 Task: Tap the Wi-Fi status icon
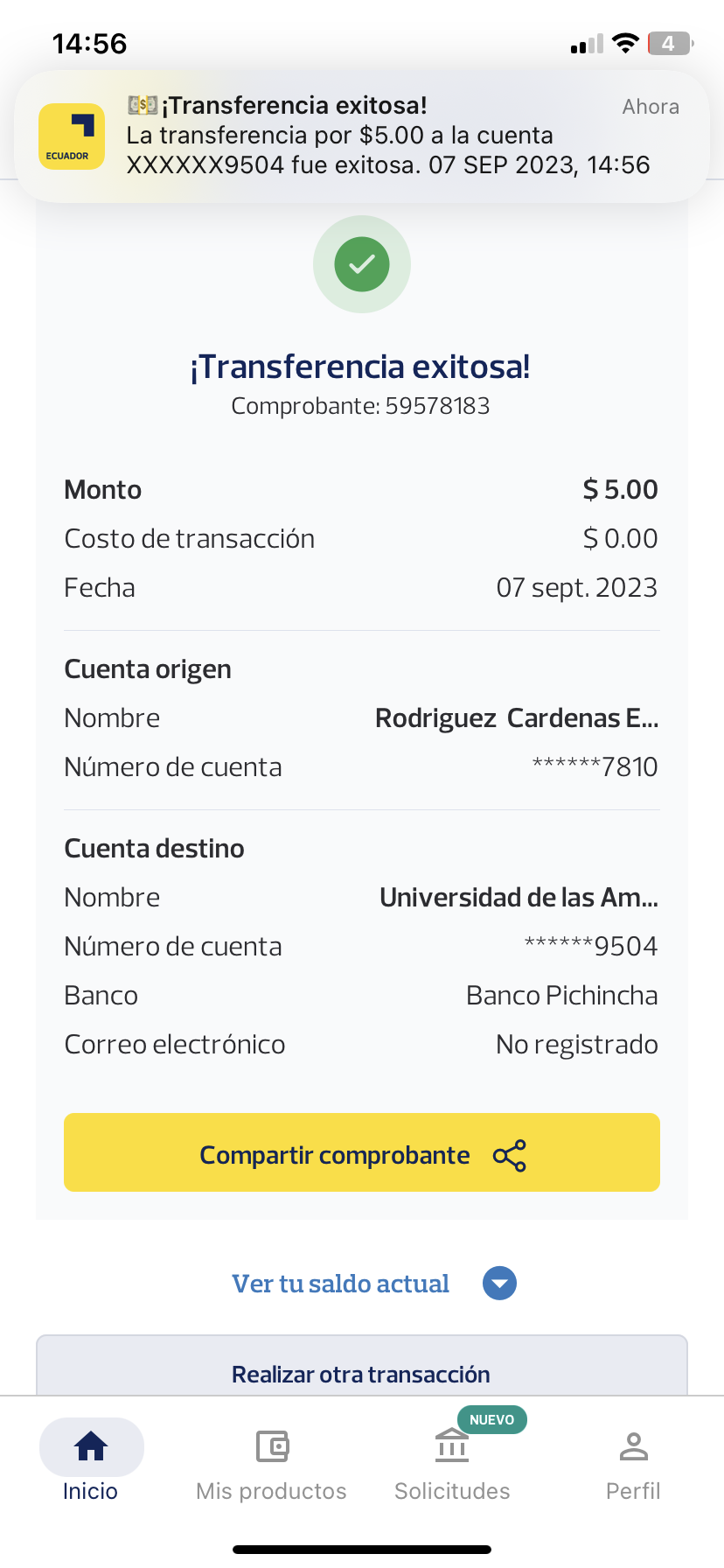[x=625, y=44]
